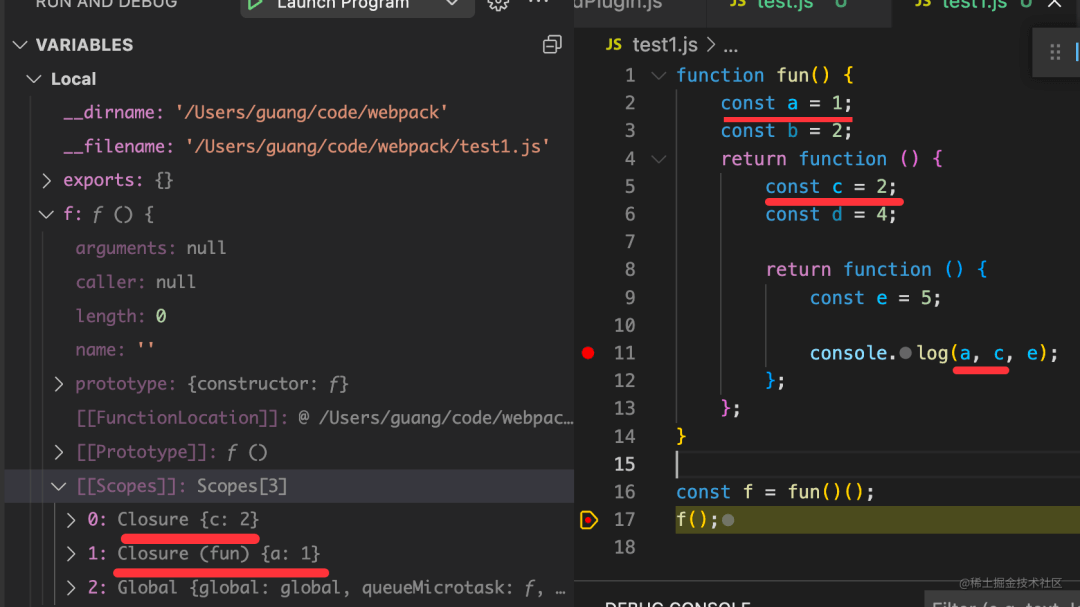The image size is (1080, 607).
Task: Place cursor on const f = fun()(); line
Action: tap(775, 493)
